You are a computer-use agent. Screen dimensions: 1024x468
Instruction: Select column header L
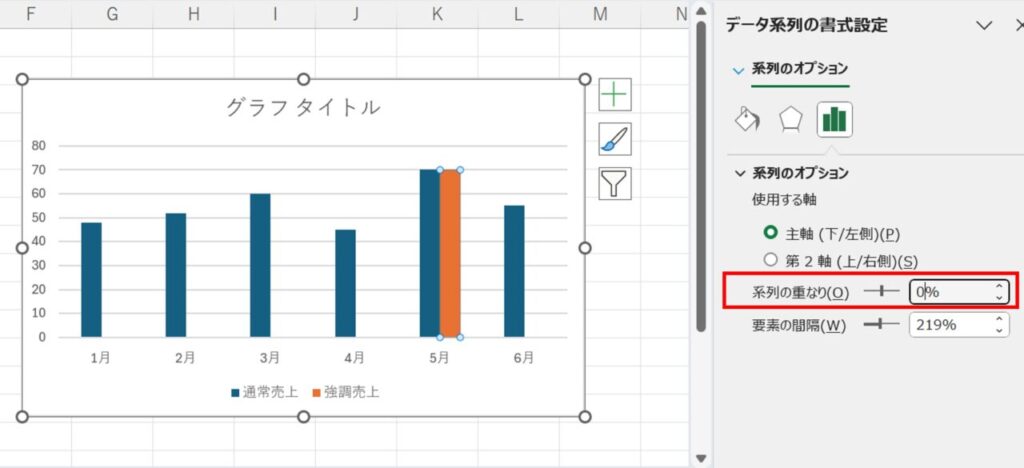tap(519, 14)
